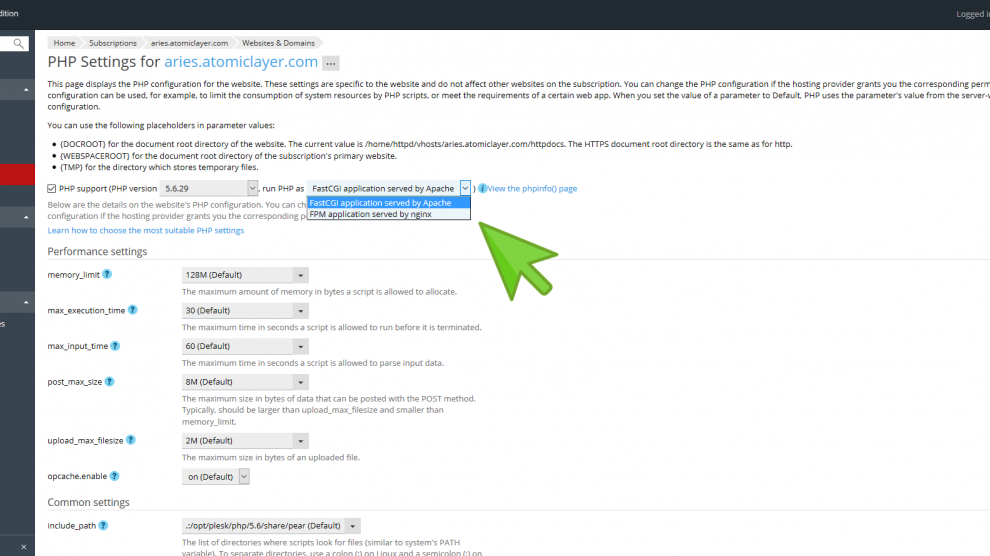The width and height of the screenshot is (990, 556).
Task: Open the memory_limit 128M dropdown
Action: (245, 275)
